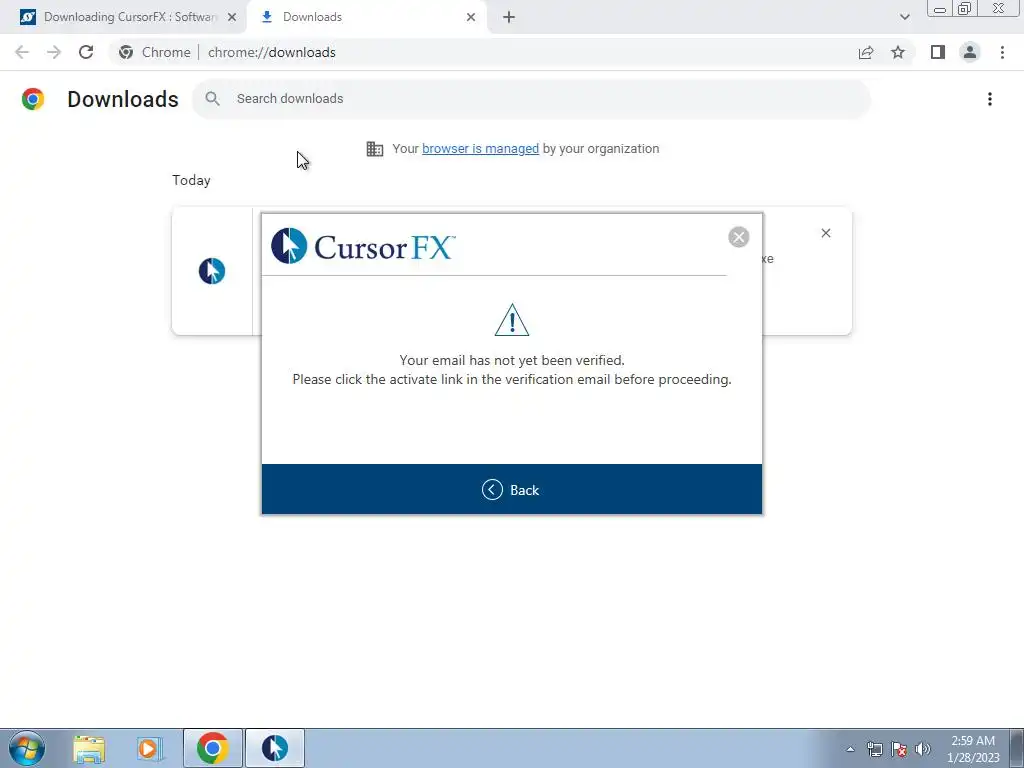Open Windows Explorer from taskbar
1024x768 pixels.
tap(89, 748)
